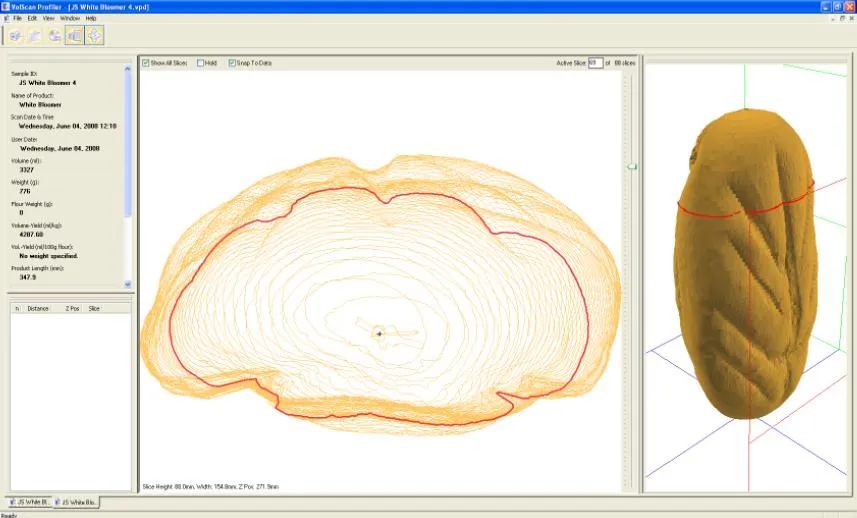Click the Active Slice number field
Viewport: 857px width, 518px height.
pyautogui.click(x=595, y=63)
